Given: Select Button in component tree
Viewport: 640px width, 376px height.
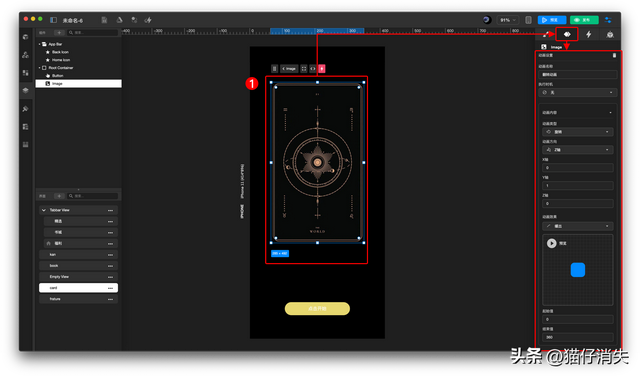Looking at the screenshot, I should [57, 76].
